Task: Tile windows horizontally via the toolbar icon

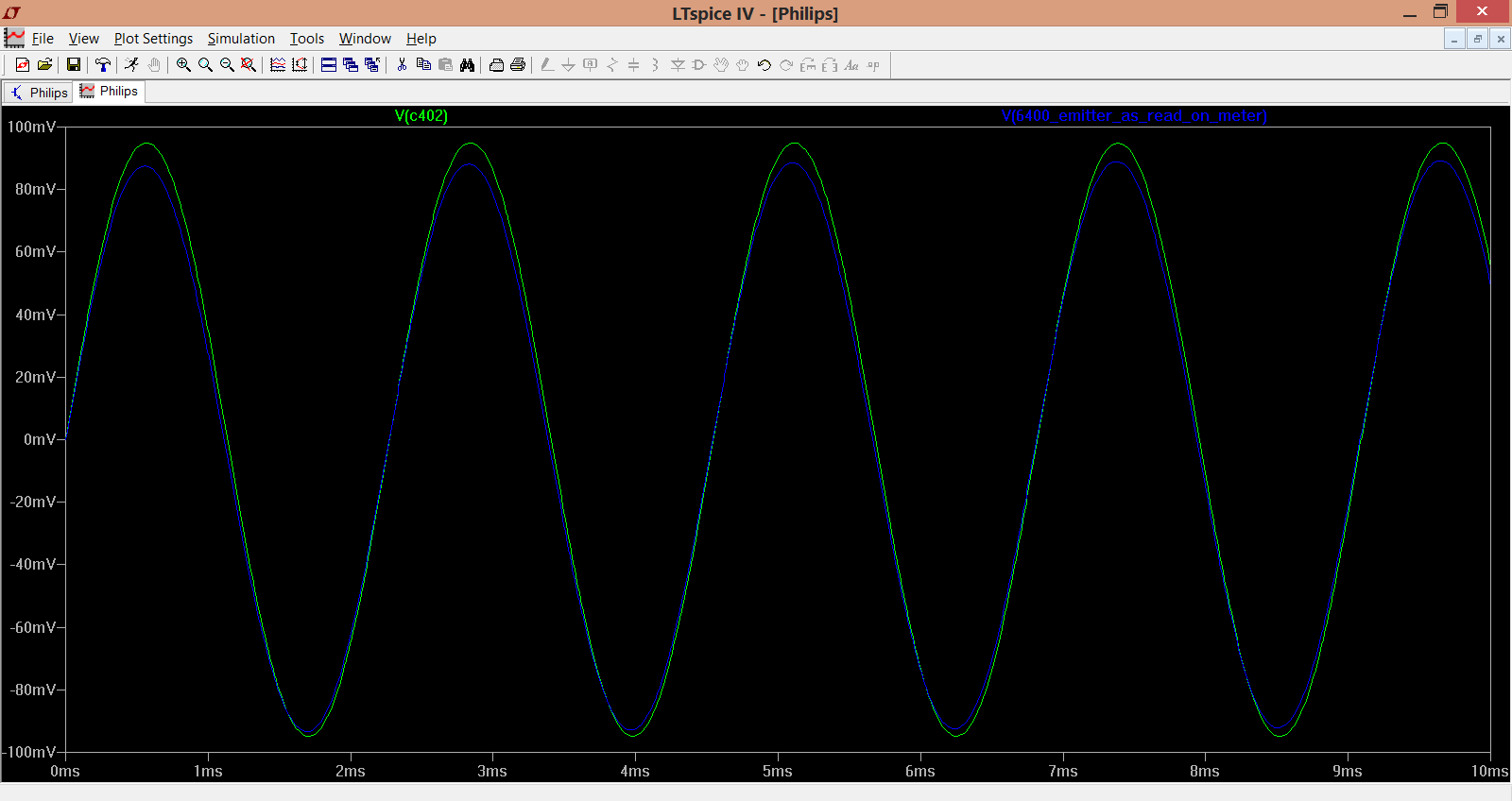Action: click(329, 64)
